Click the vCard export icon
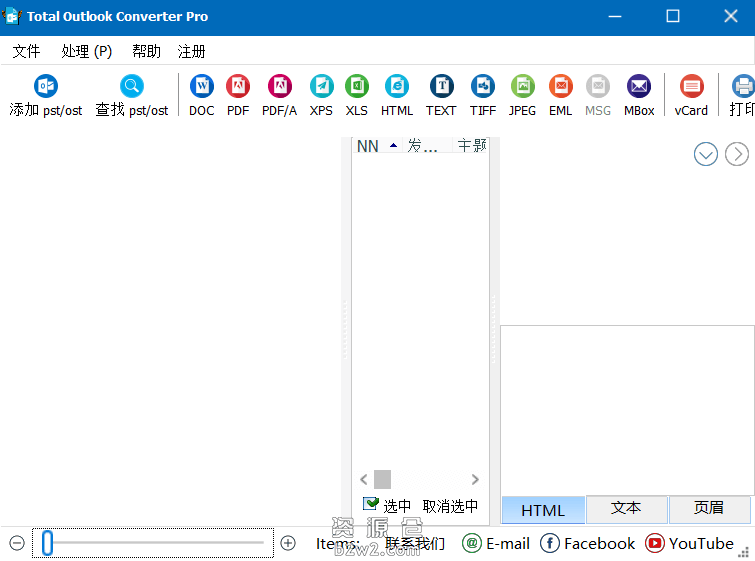This screenshot has height=561, width=755. click(x=691, y=87)
